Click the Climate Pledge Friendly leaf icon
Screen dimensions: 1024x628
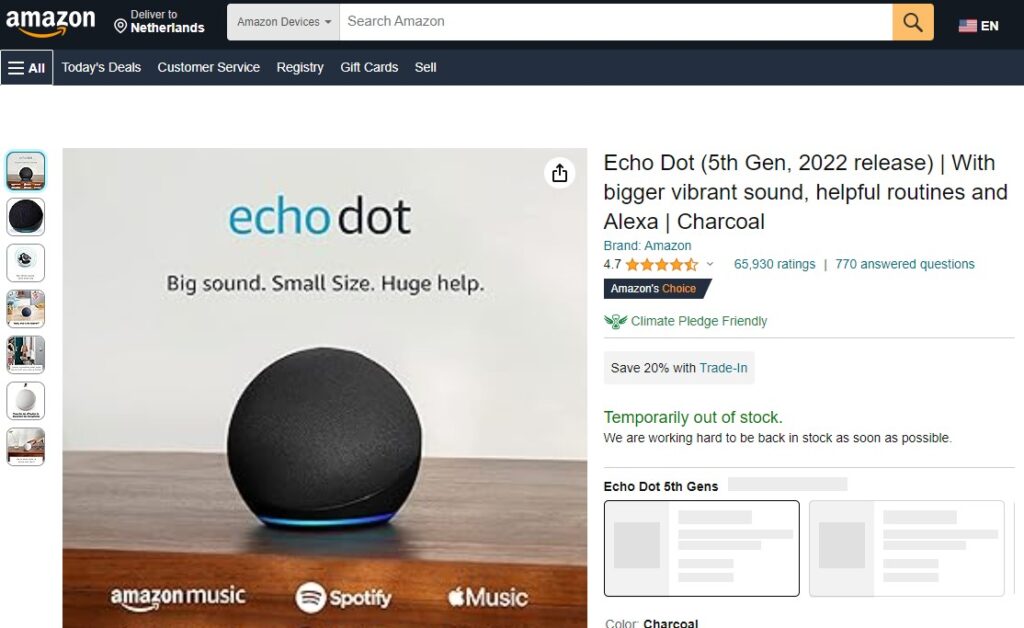(615, 321)
